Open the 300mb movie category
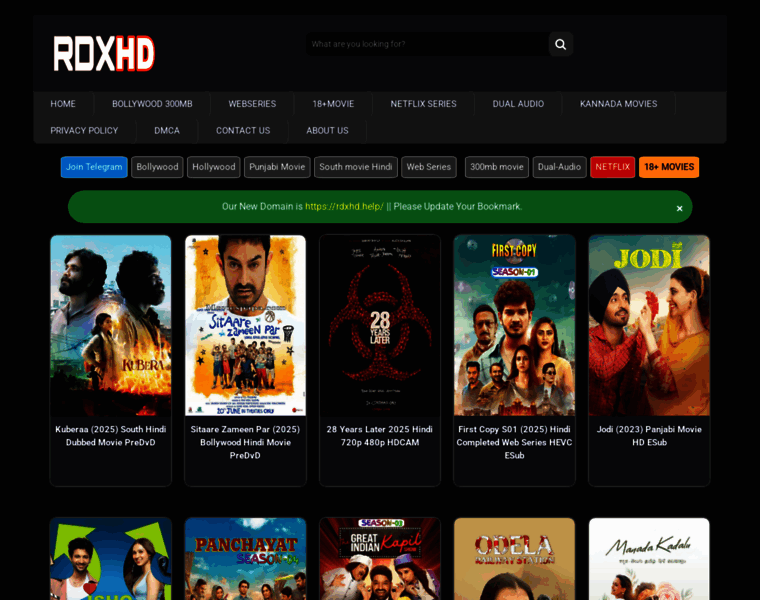 [x=497, y=167]
